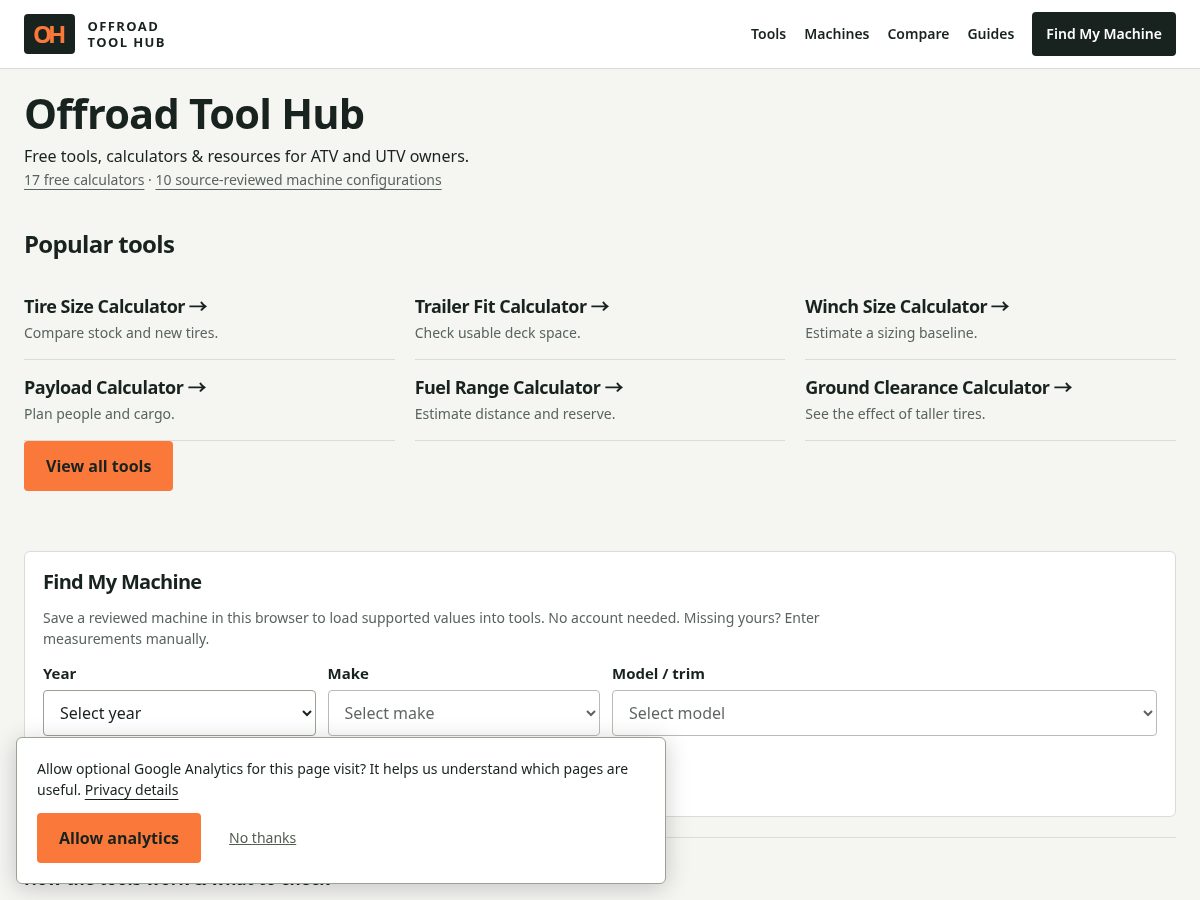
Task: Click the Year field label
Action: [x=59, y=674]
